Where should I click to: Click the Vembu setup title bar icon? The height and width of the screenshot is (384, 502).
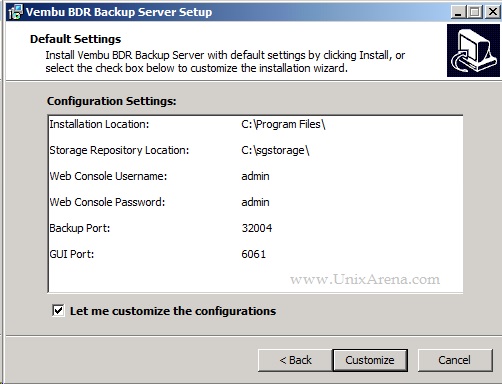pos(16,12)
